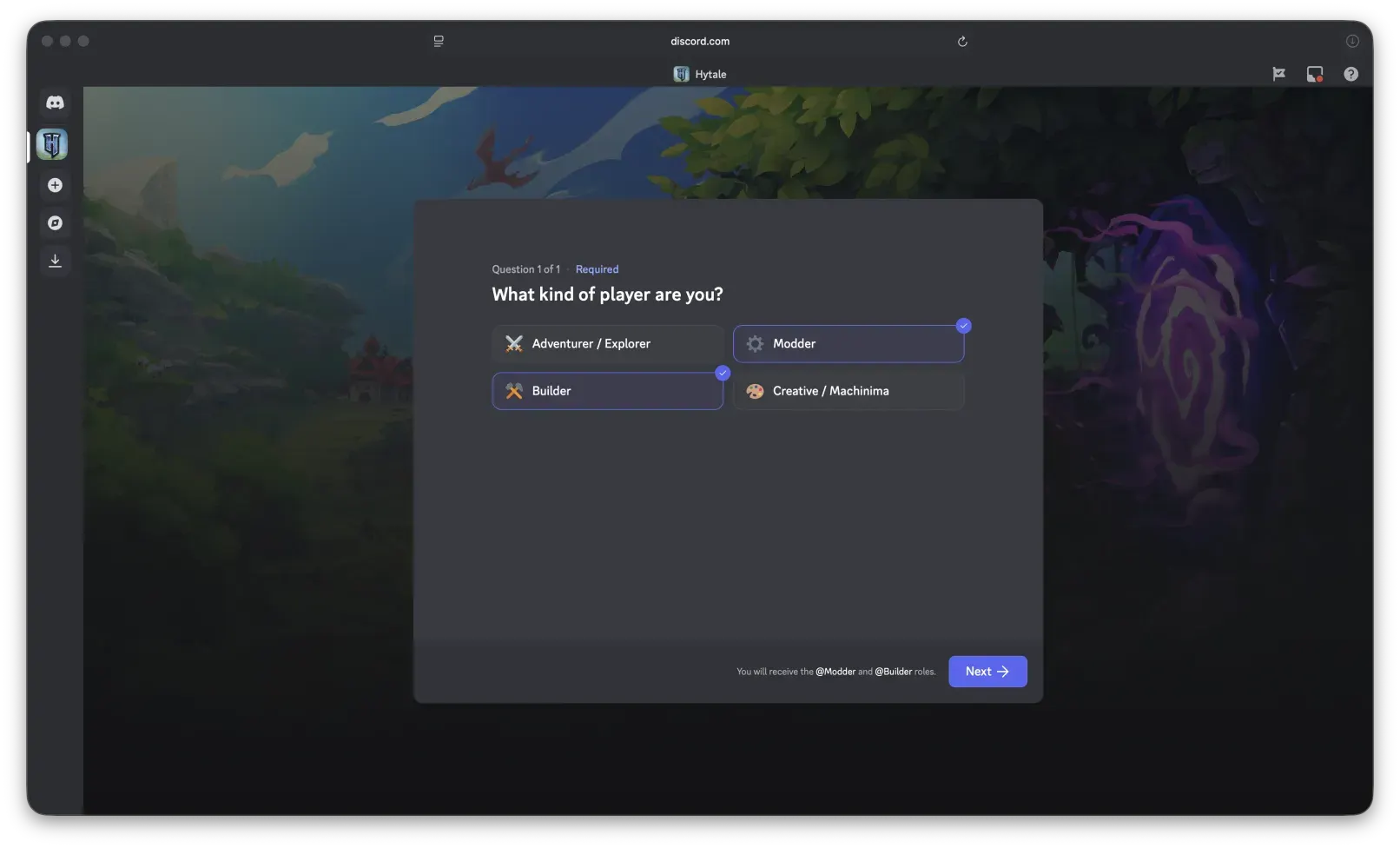
Task: Click the discord.com address bar
Action: (x=699, y=42)
